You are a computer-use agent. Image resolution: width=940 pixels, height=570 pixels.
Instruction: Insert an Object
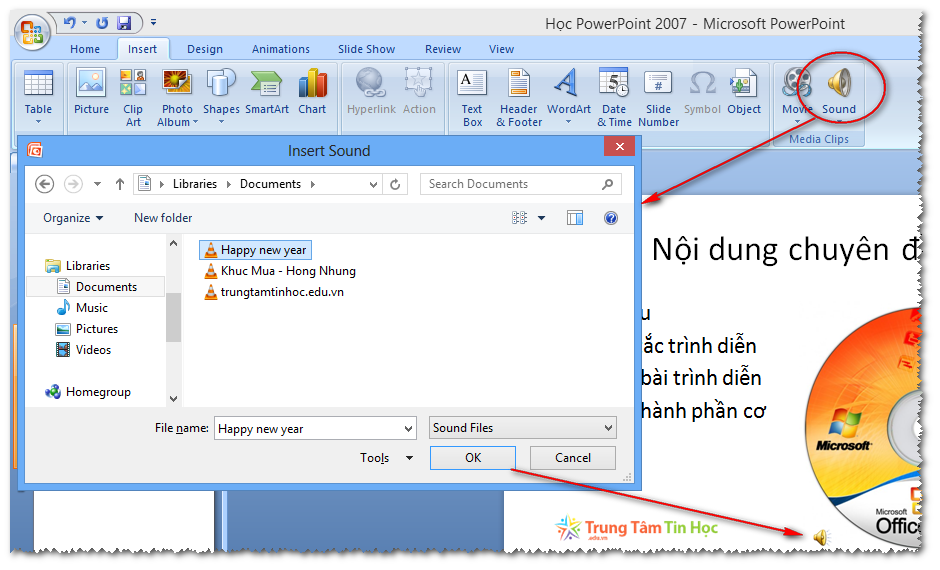pos(744,91)
